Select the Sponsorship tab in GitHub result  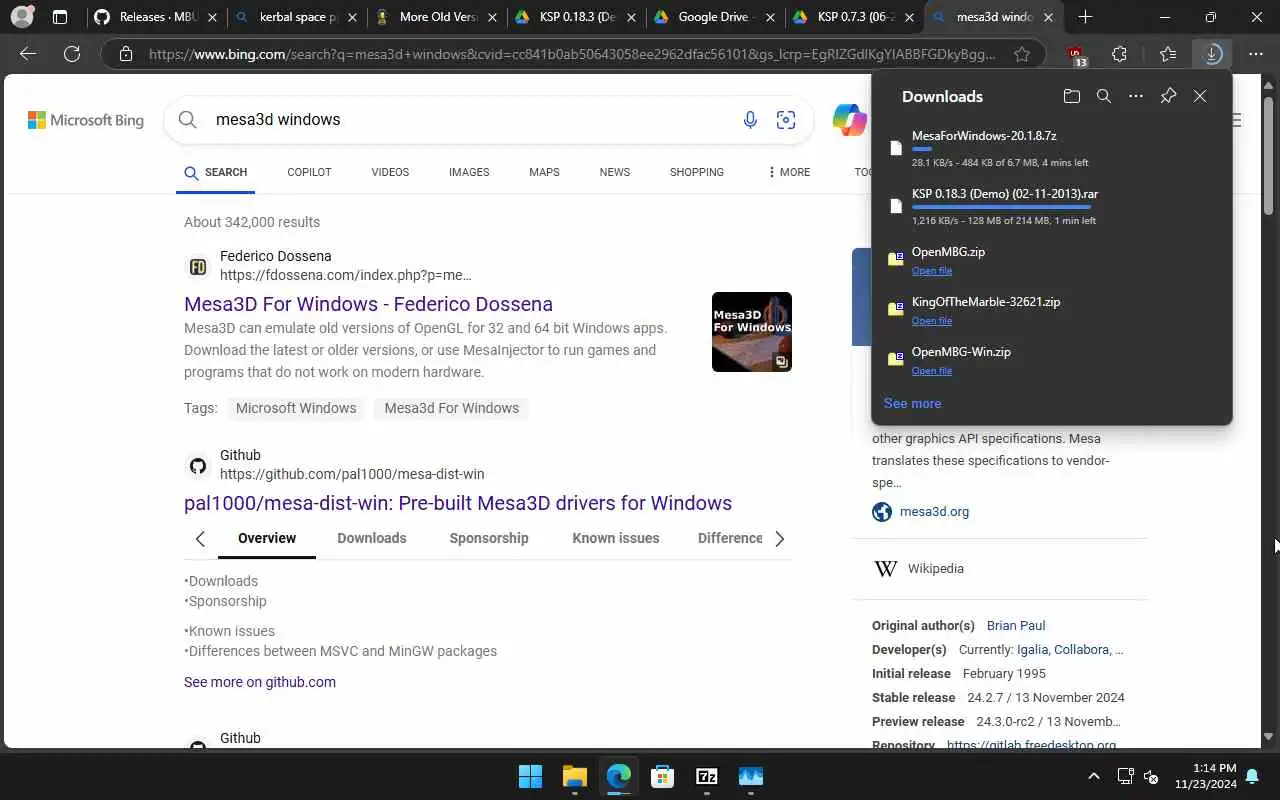(489, 538)
